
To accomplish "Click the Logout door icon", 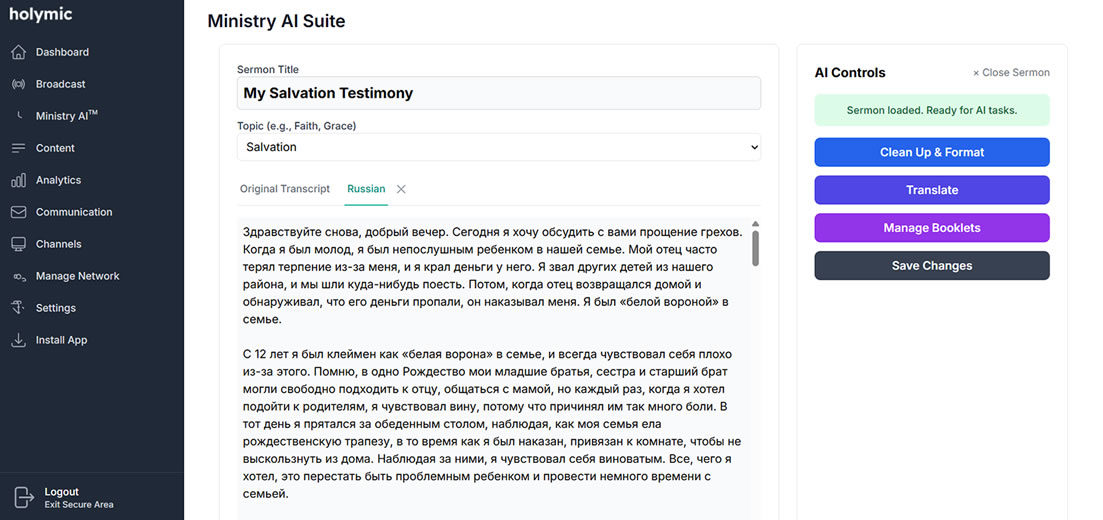I will [x=25, y=497].
